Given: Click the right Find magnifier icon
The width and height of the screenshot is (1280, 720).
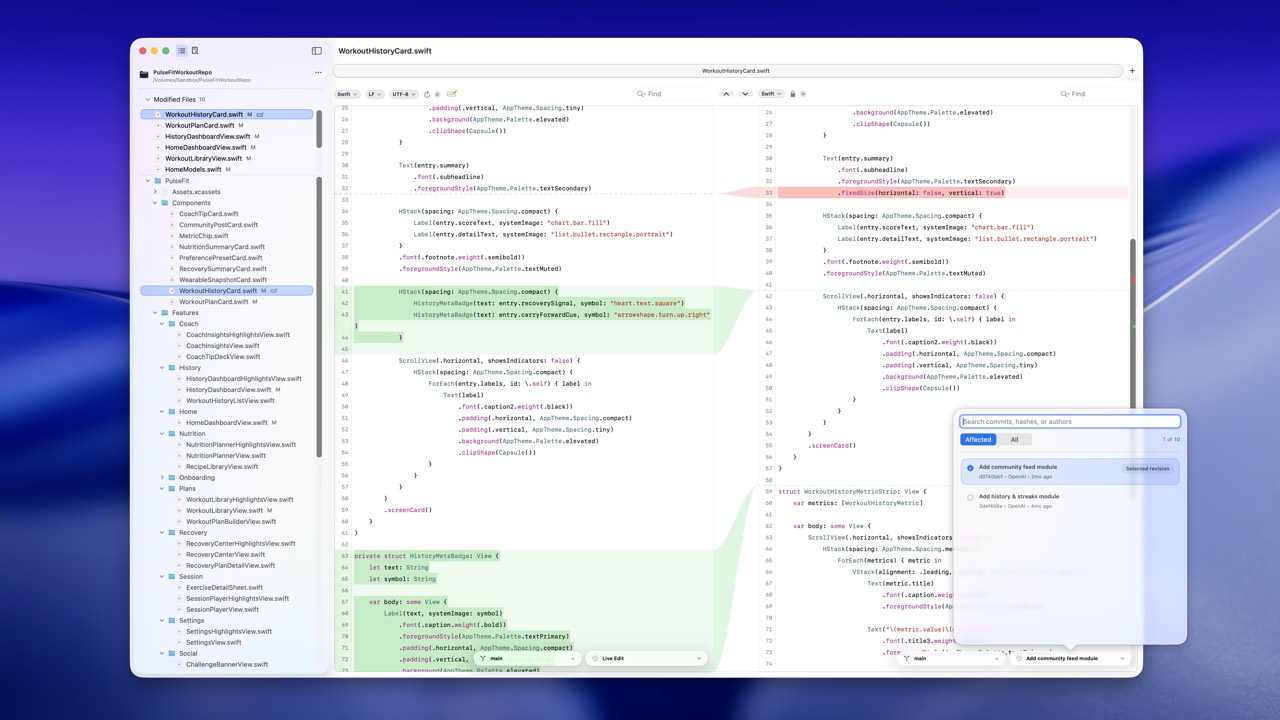Looking at the screenshot, I should [x=1065, y=94].
